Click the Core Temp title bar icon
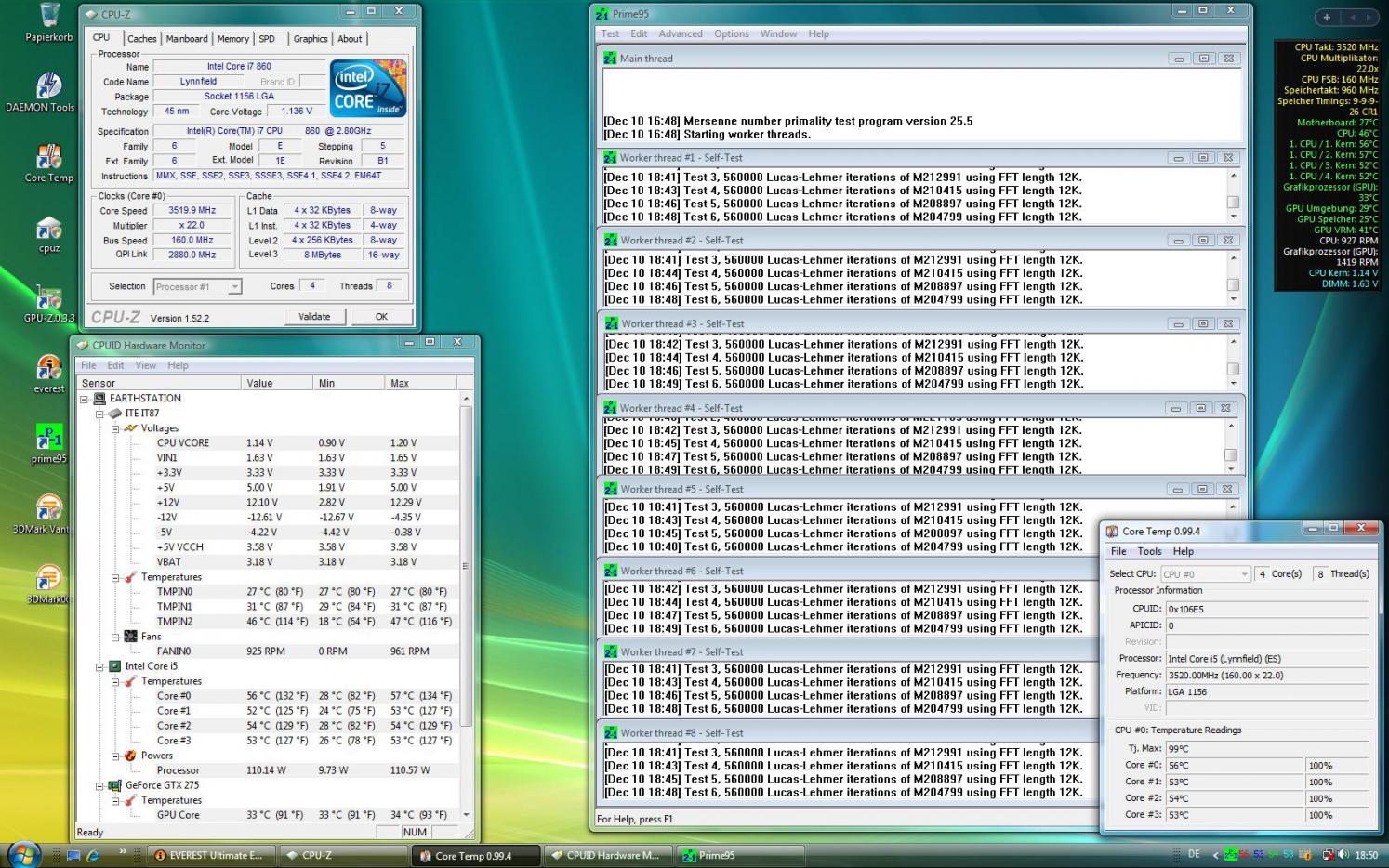Screen dimensions: 1389x868 click(x=1112, y=532)
